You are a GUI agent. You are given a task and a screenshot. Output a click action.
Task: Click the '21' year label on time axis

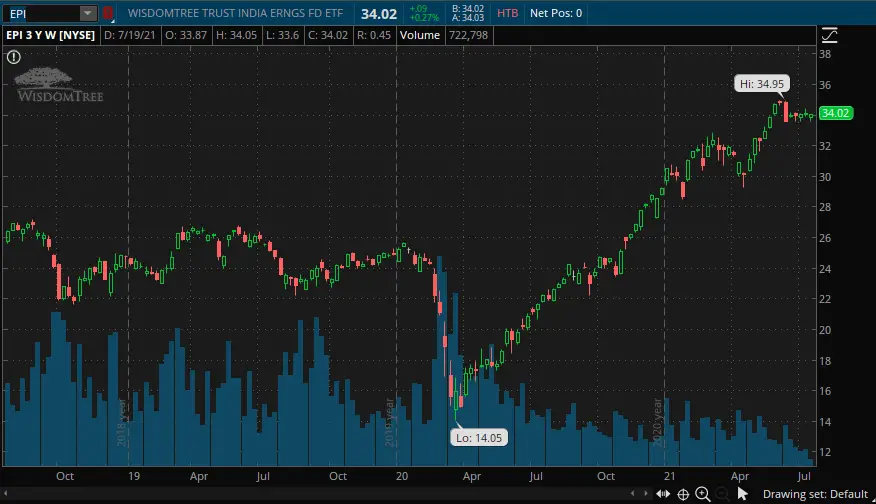tap(669, 476)
